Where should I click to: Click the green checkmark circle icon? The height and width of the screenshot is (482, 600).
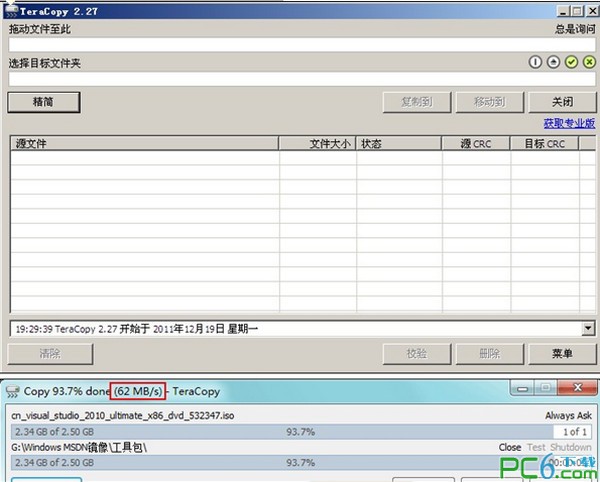click(571, 62)
